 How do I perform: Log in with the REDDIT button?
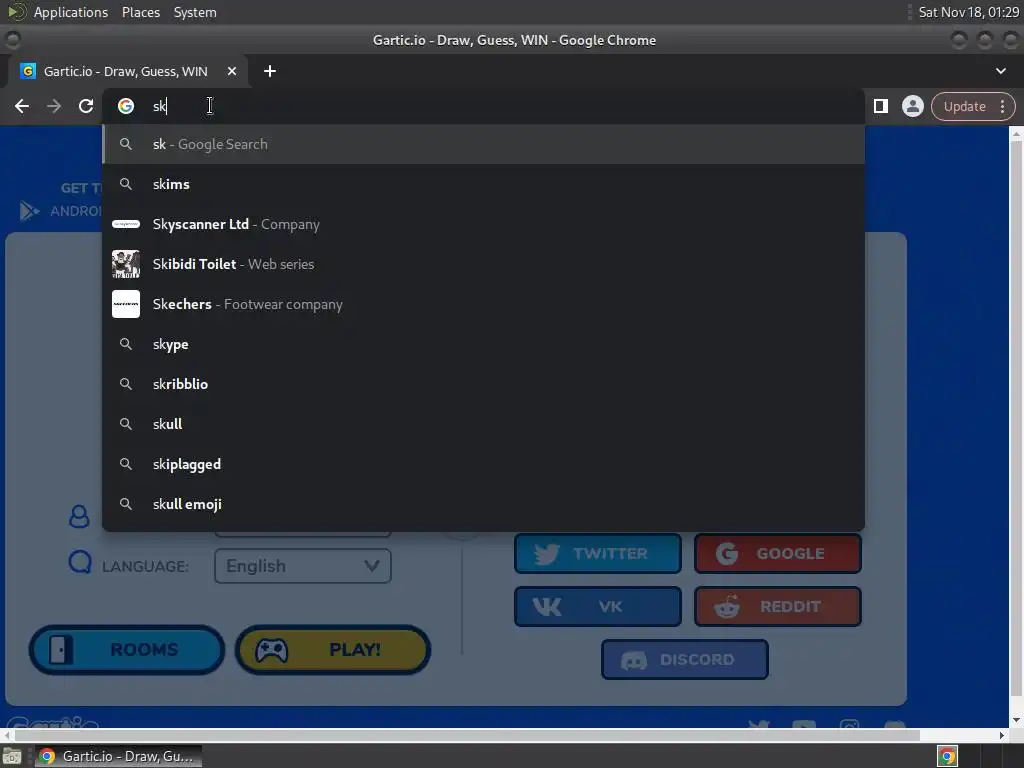778,607
